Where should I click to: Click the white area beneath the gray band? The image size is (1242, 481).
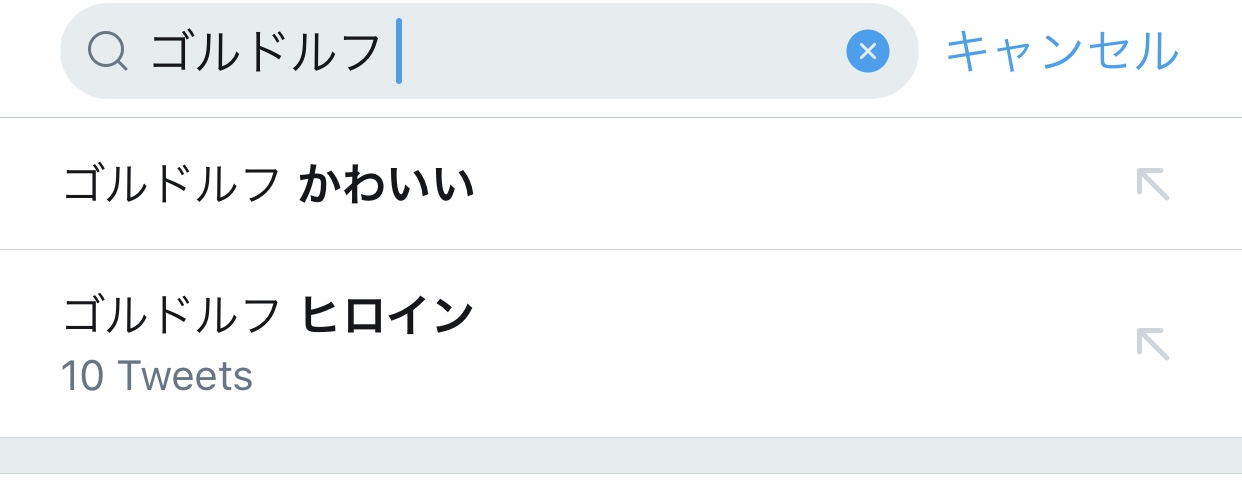pyautogui.click(x=620, y=477)
